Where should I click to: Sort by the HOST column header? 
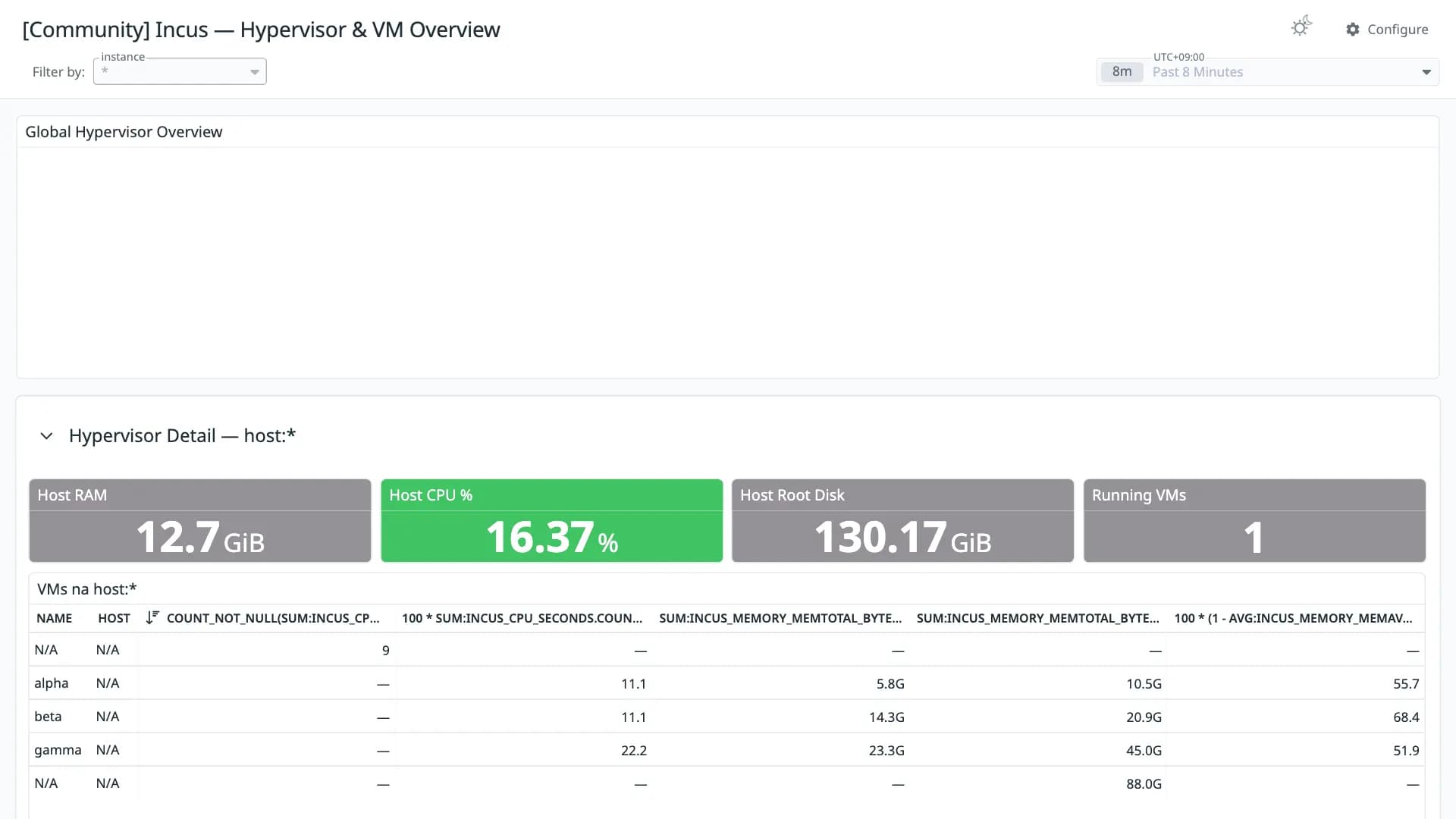click(114, 618)
